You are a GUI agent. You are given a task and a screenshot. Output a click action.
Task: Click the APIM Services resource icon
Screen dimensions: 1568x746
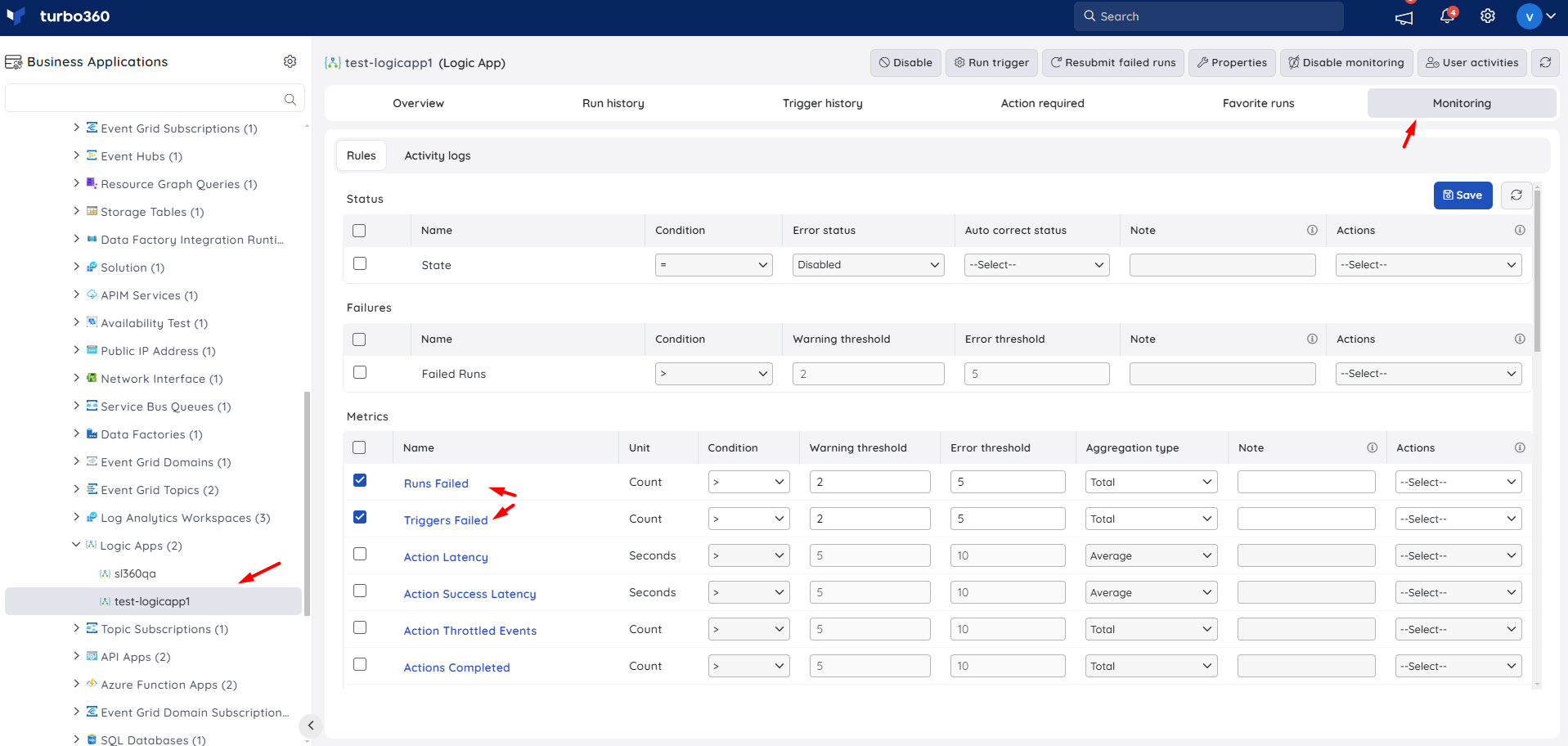(92, 294)
